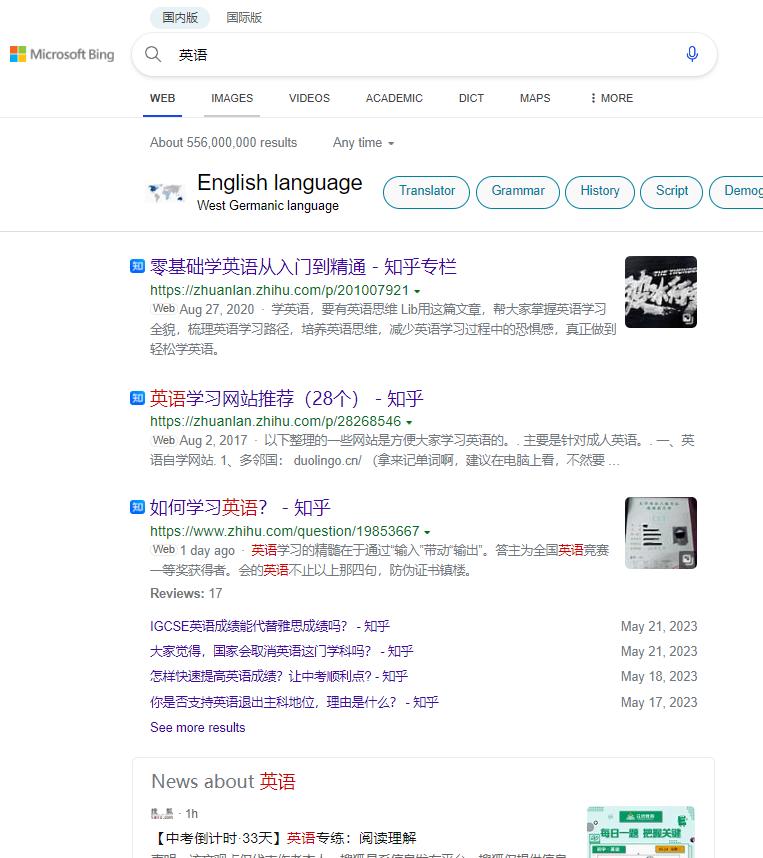763x858 pixels.
Task: Open 大家觉得，国家会取消英语这门学科吗 link
Action: point(282,651)
